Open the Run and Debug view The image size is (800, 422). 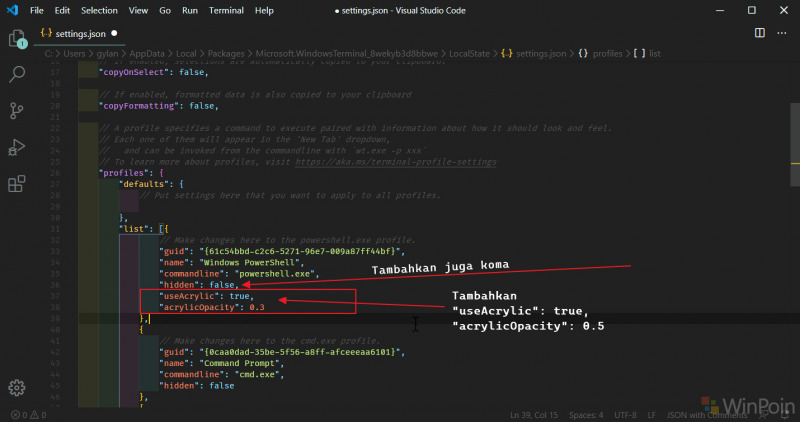(x=17, y=147)
